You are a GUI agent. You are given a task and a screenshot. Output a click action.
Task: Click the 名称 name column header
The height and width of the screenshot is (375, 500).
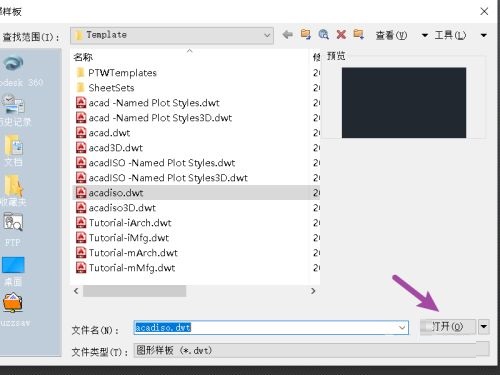[83, 57]
